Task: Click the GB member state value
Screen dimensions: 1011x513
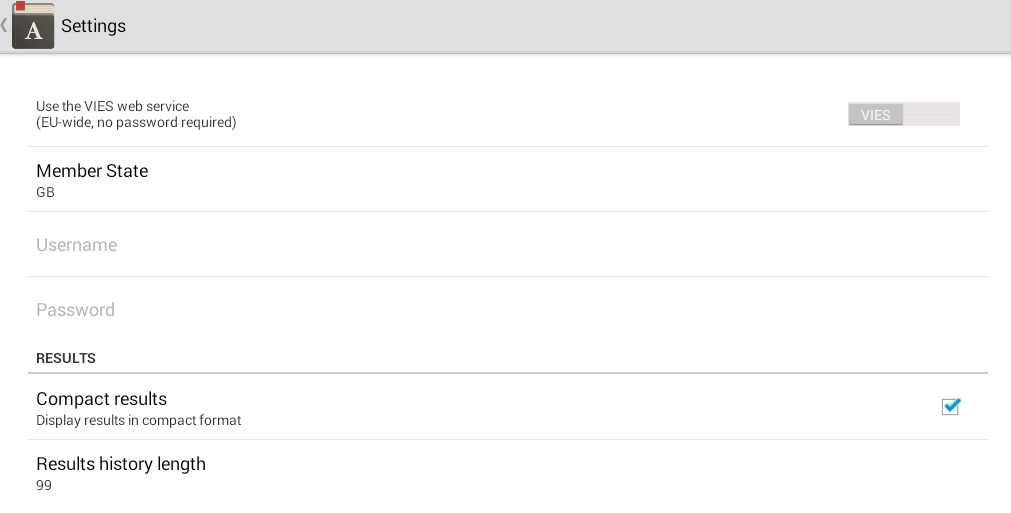Action: click(45, 192)
